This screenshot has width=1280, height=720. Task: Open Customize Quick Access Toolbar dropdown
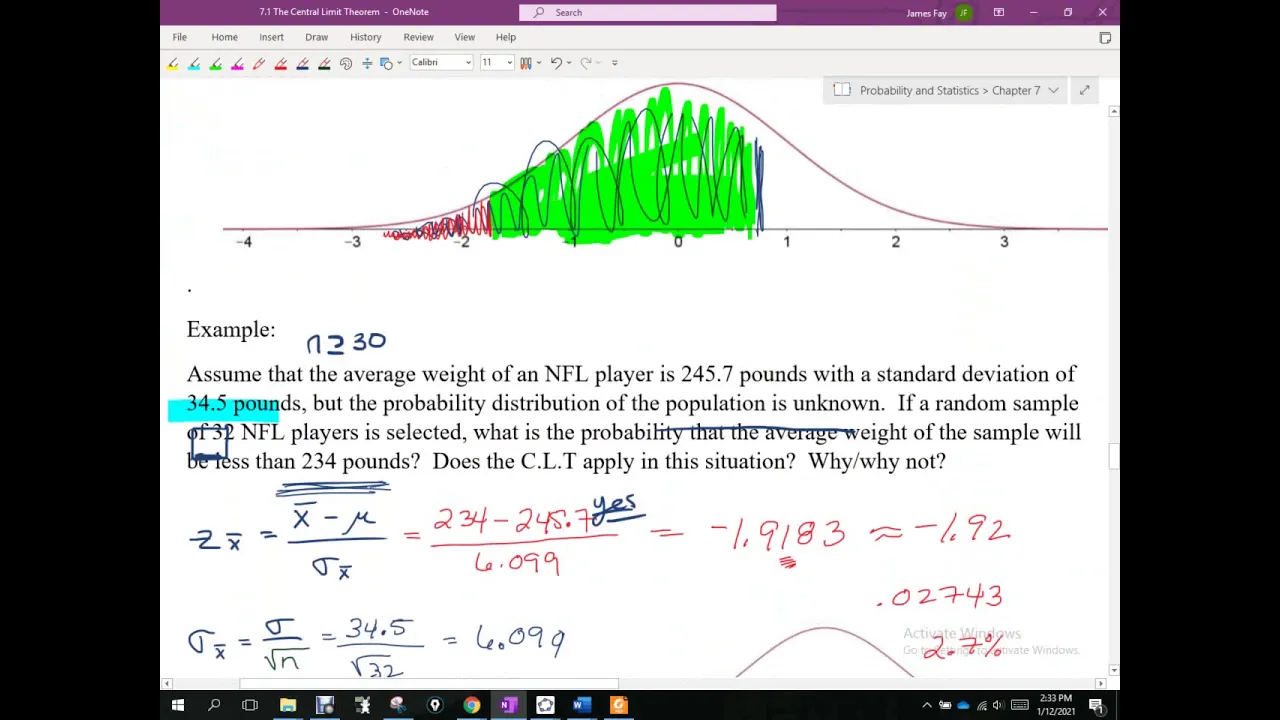[614, 63]
